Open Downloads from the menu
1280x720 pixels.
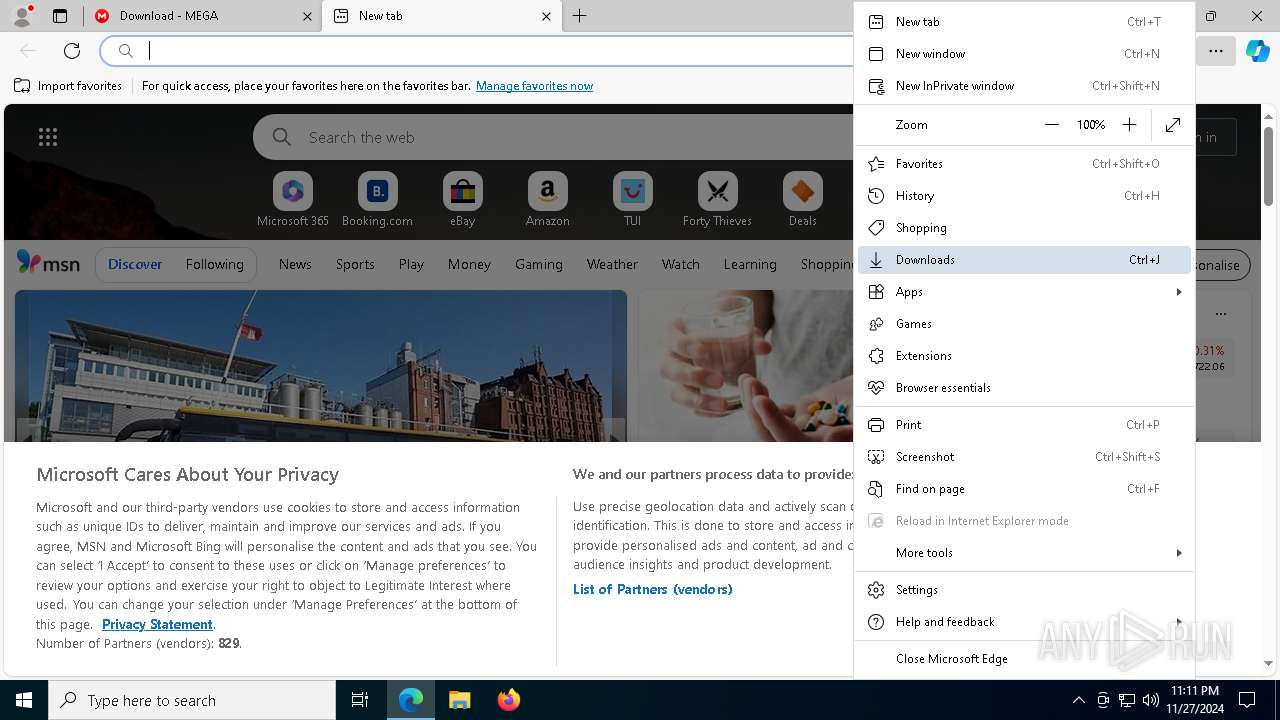coord(1024,260)
